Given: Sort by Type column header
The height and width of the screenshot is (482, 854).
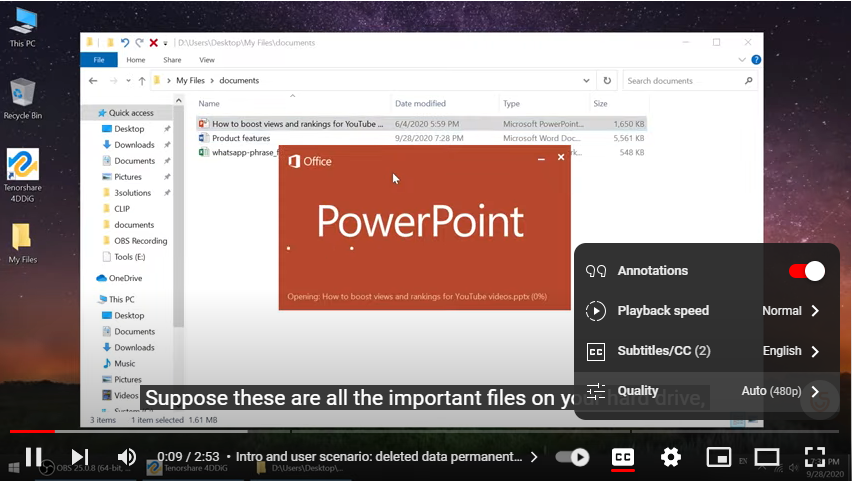Looking at the screenshot, I should 511,103.
